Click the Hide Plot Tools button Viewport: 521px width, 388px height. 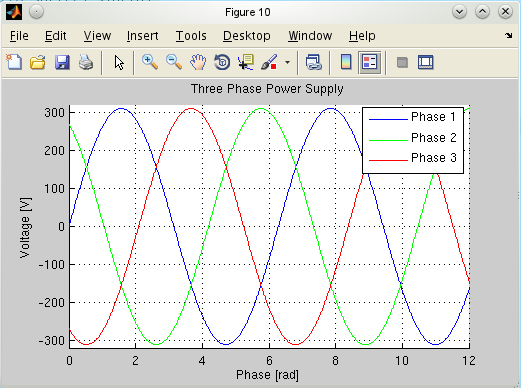pyautogui.click(x=402, y=62)
